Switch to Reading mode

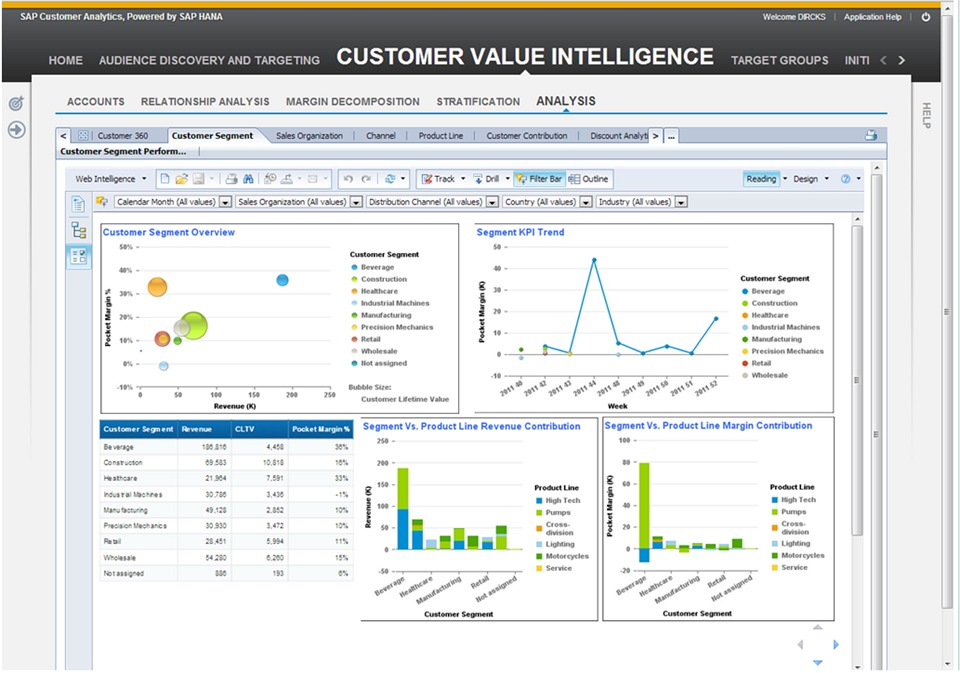[761, 179]
